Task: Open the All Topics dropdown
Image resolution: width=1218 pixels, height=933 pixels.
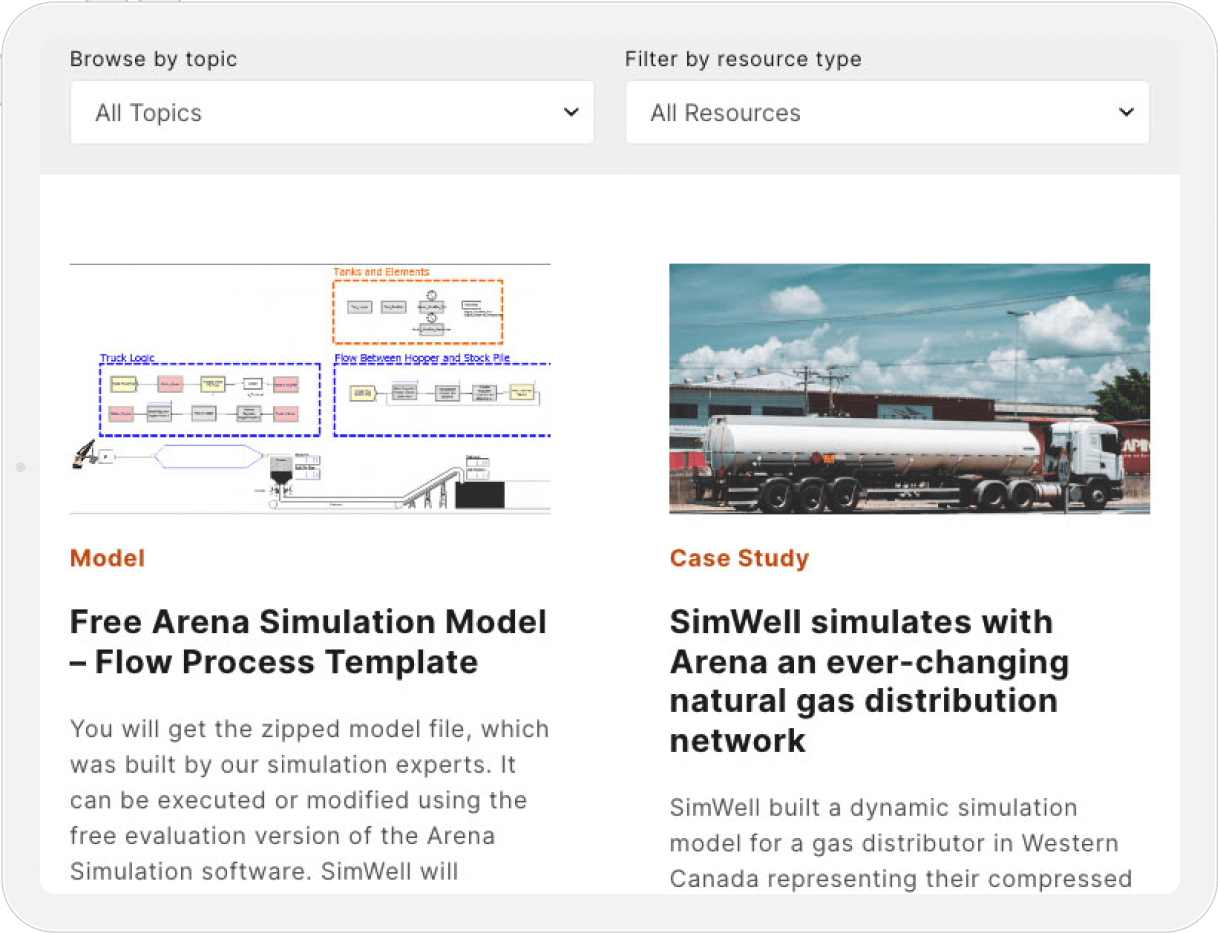Action: (332, 113)
